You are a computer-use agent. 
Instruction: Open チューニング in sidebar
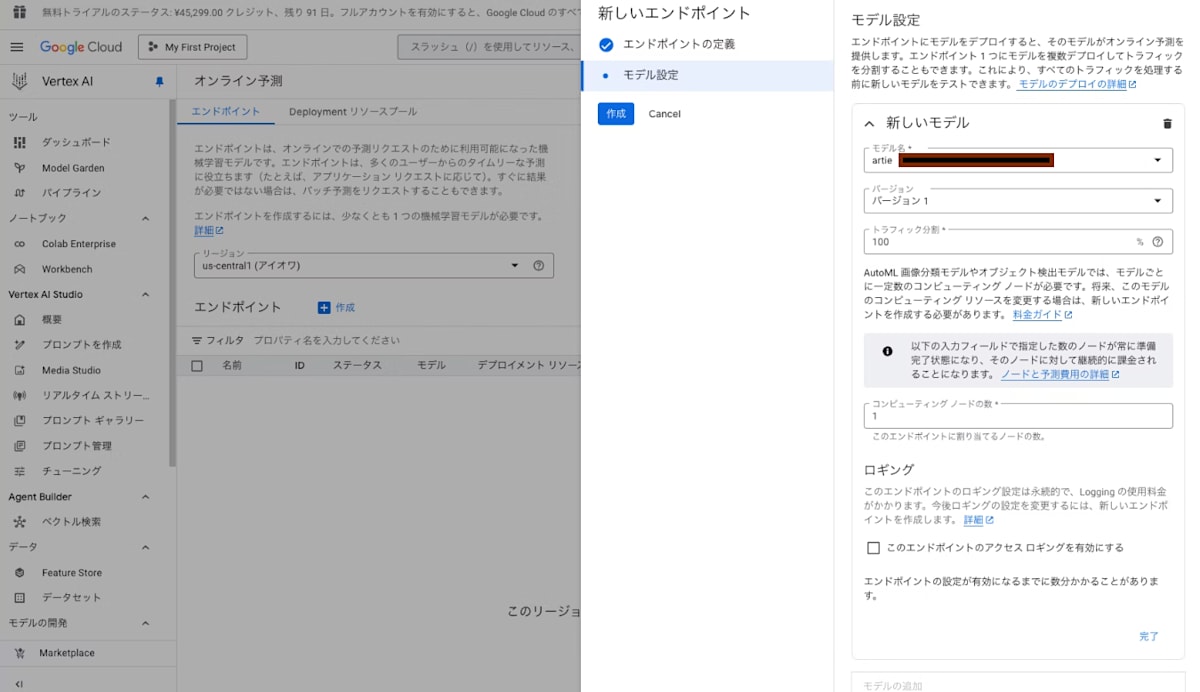71,471
